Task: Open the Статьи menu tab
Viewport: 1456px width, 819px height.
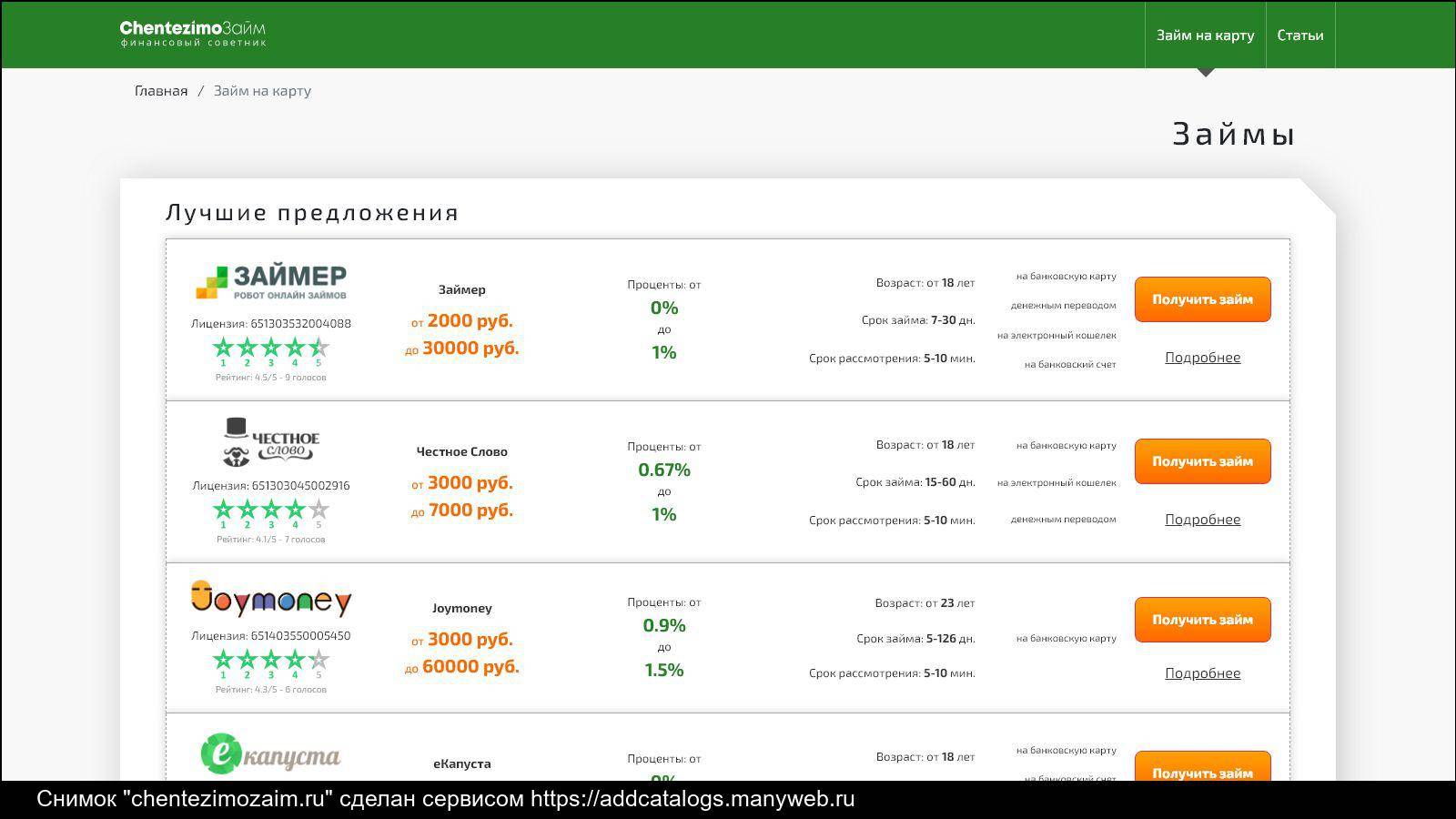Action: [x=1300, y=35]
